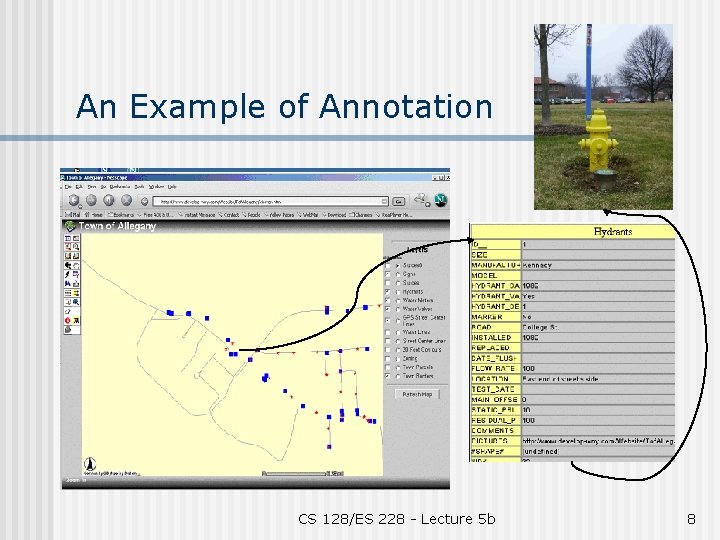The height and width of the screenshot is (540, 720).
Task: Click the 'Town of Allegany' banner title
Action: (x=117, y=226)
